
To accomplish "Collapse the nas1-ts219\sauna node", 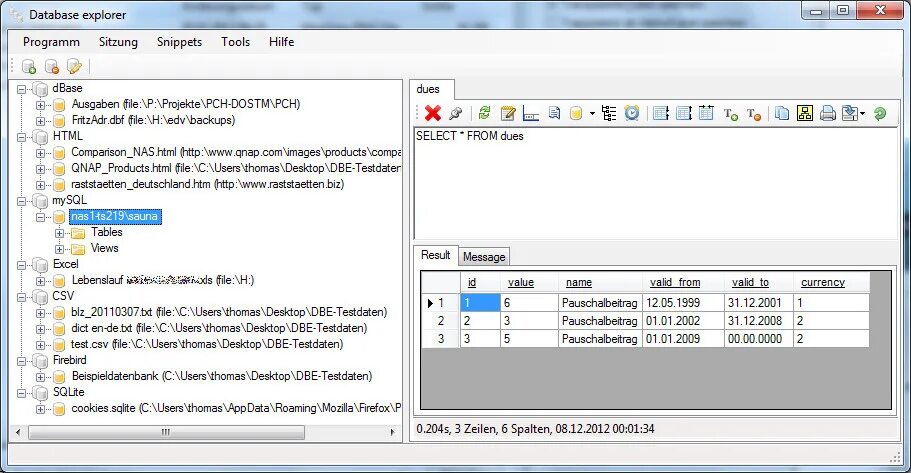I will coord(40,217).
